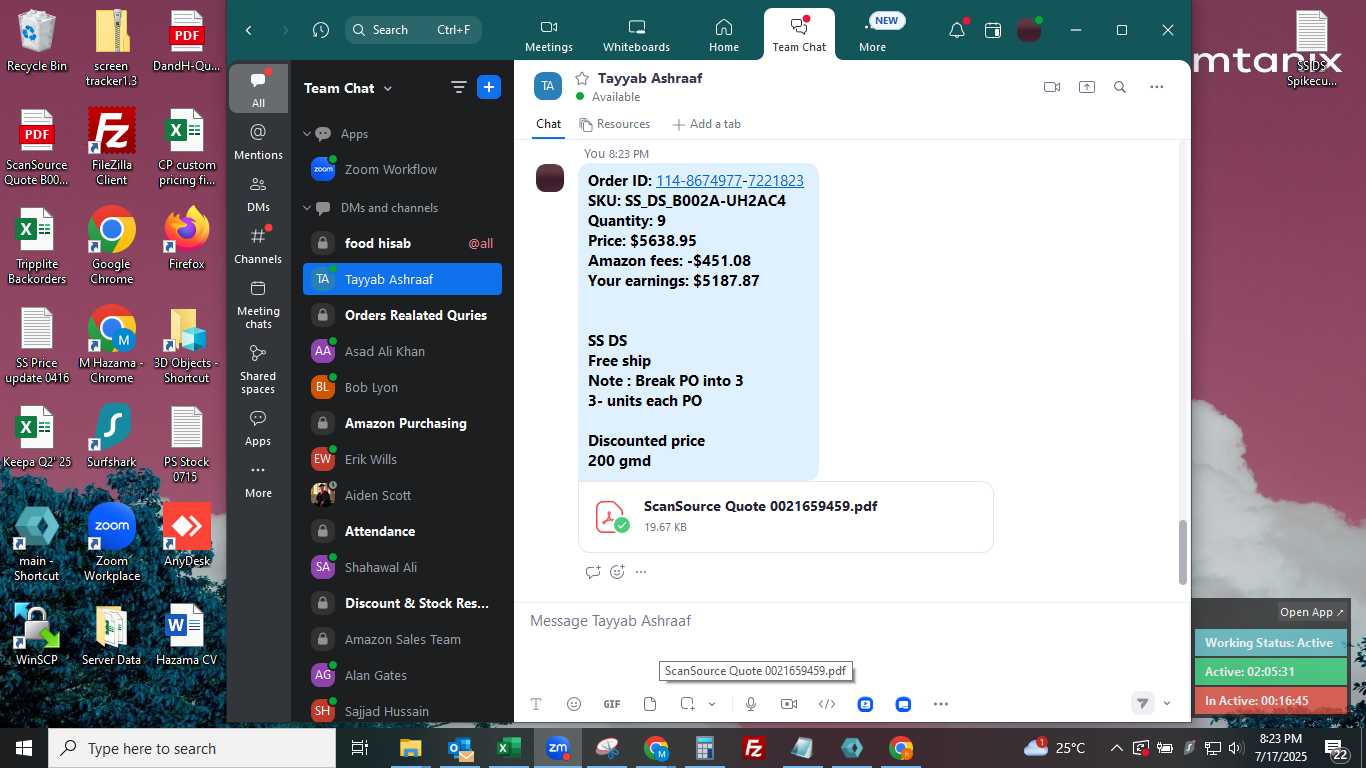The height and width of the screenshot is (768, 1366).
Task: Open Asad Ali Khan chat
Action: click(x=402, y=351)
